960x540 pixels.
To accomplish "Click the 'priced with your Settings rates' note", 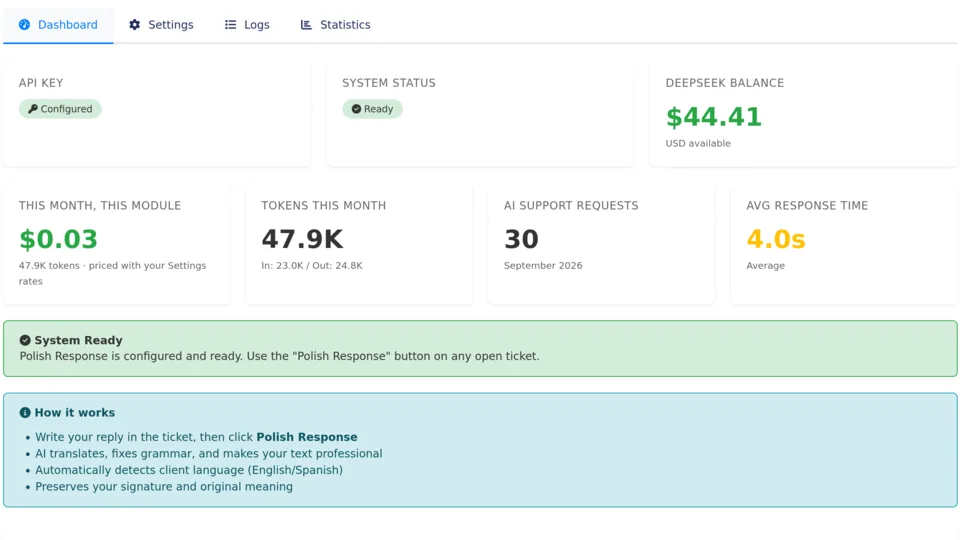I will (112, 274).
